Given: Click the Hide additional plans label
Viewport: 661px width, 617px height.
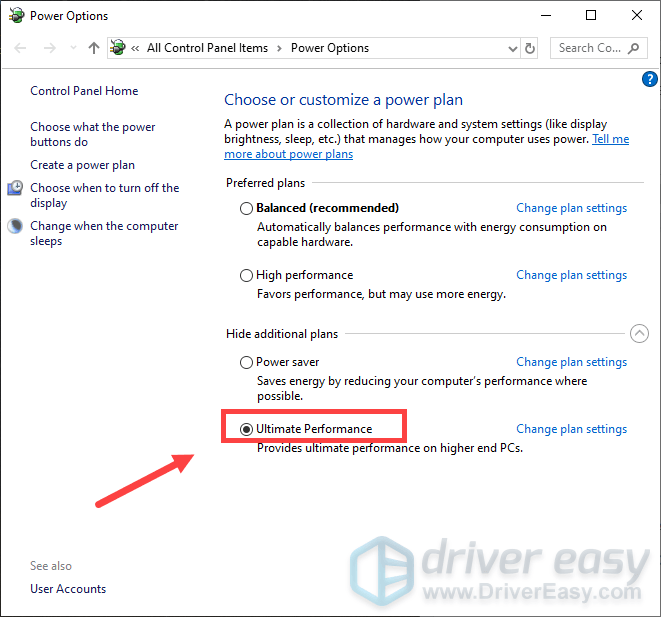Looking at the screenshot, I should click(x=282, y=334).
